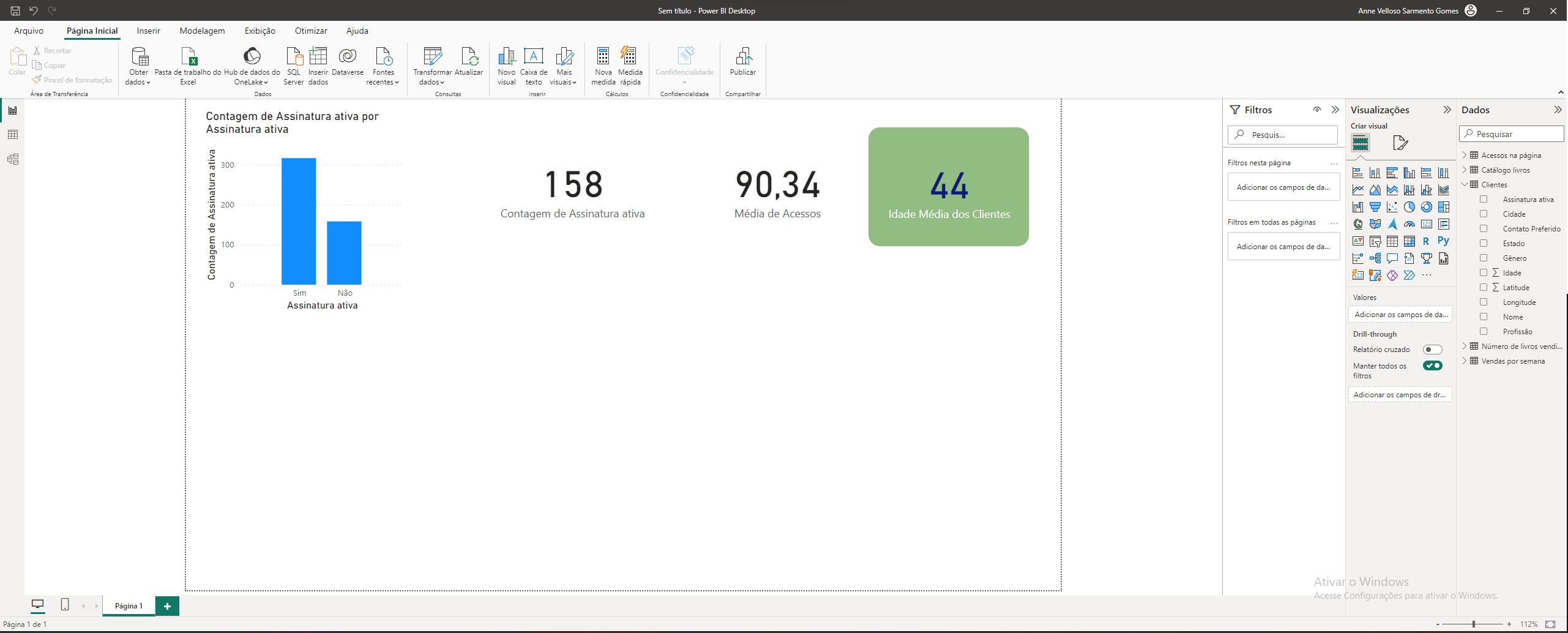Screen dimensions: 1568x633
Task: Open the Exibição ribbon tab
Action: 260,31
